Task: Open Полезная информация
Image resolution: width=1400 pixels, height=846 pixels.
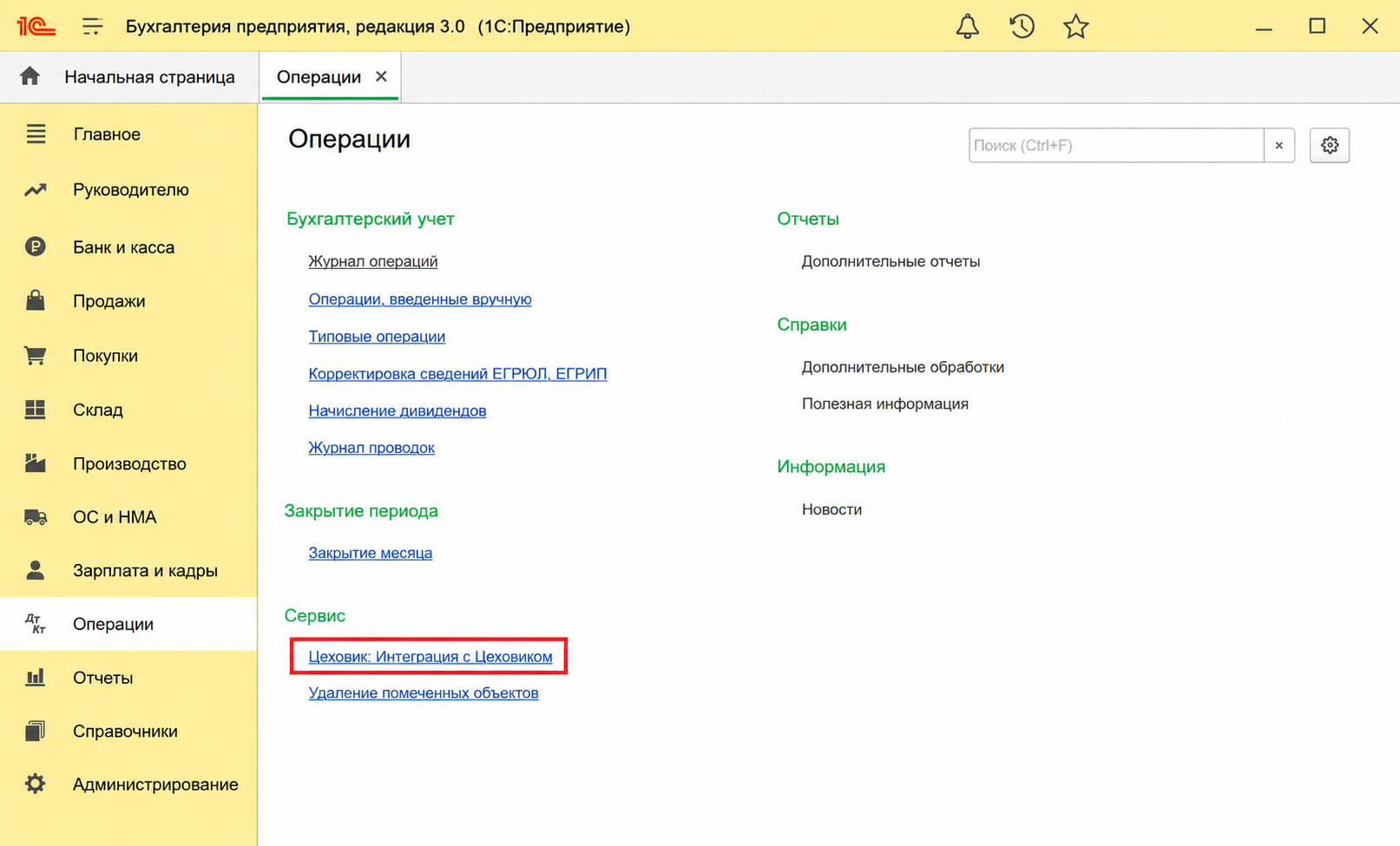Action: click(x=885, y=403)
